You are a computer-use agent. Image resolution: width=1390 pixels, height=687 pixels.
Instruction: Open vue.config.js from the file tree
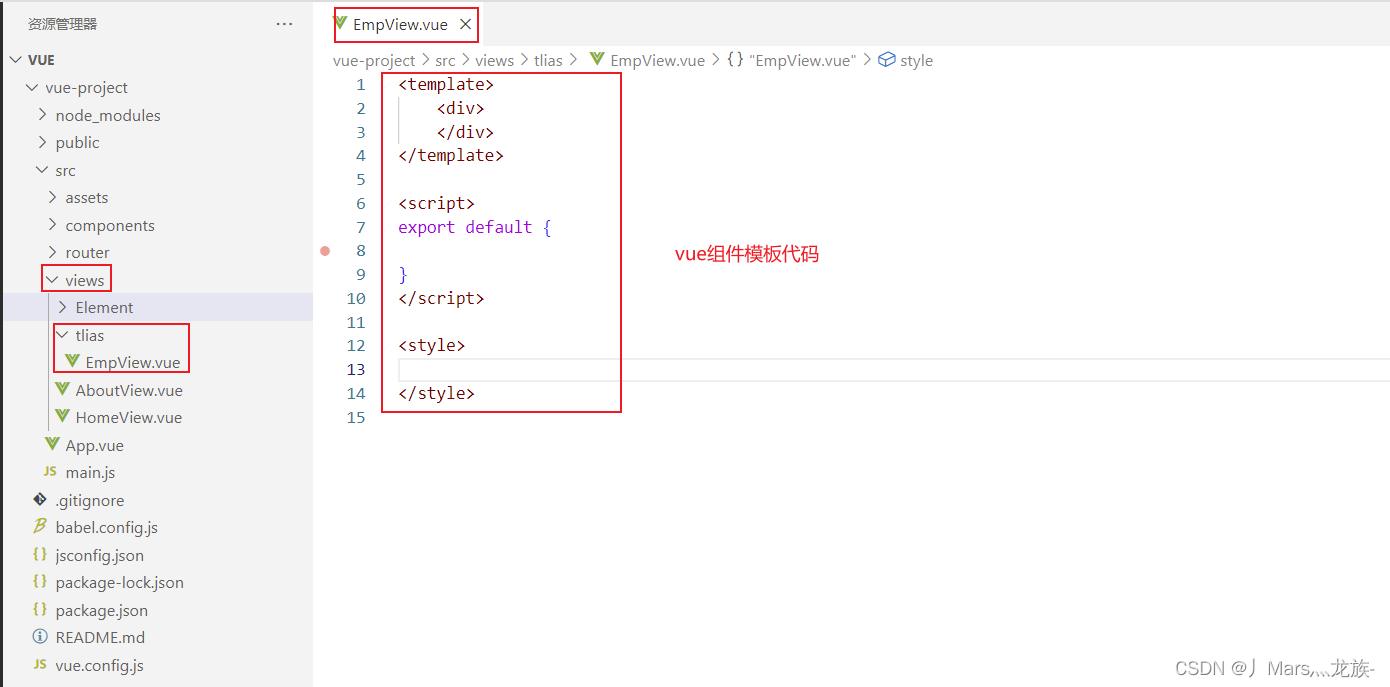click(x=100, y=666)
